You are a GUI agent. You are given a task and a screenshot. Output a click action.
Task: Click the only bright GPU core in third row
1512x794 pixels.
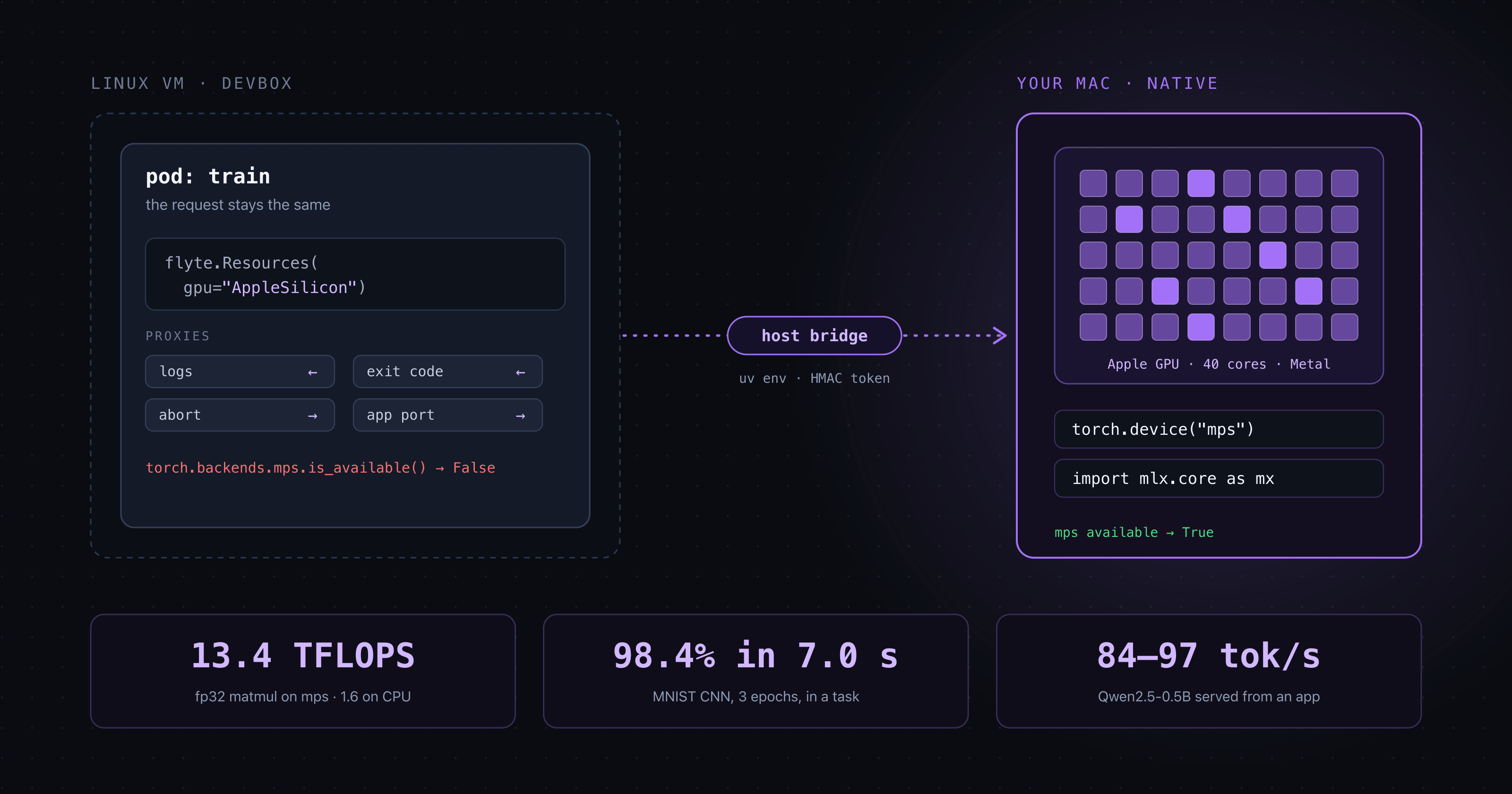click(x=1272, y=255)
